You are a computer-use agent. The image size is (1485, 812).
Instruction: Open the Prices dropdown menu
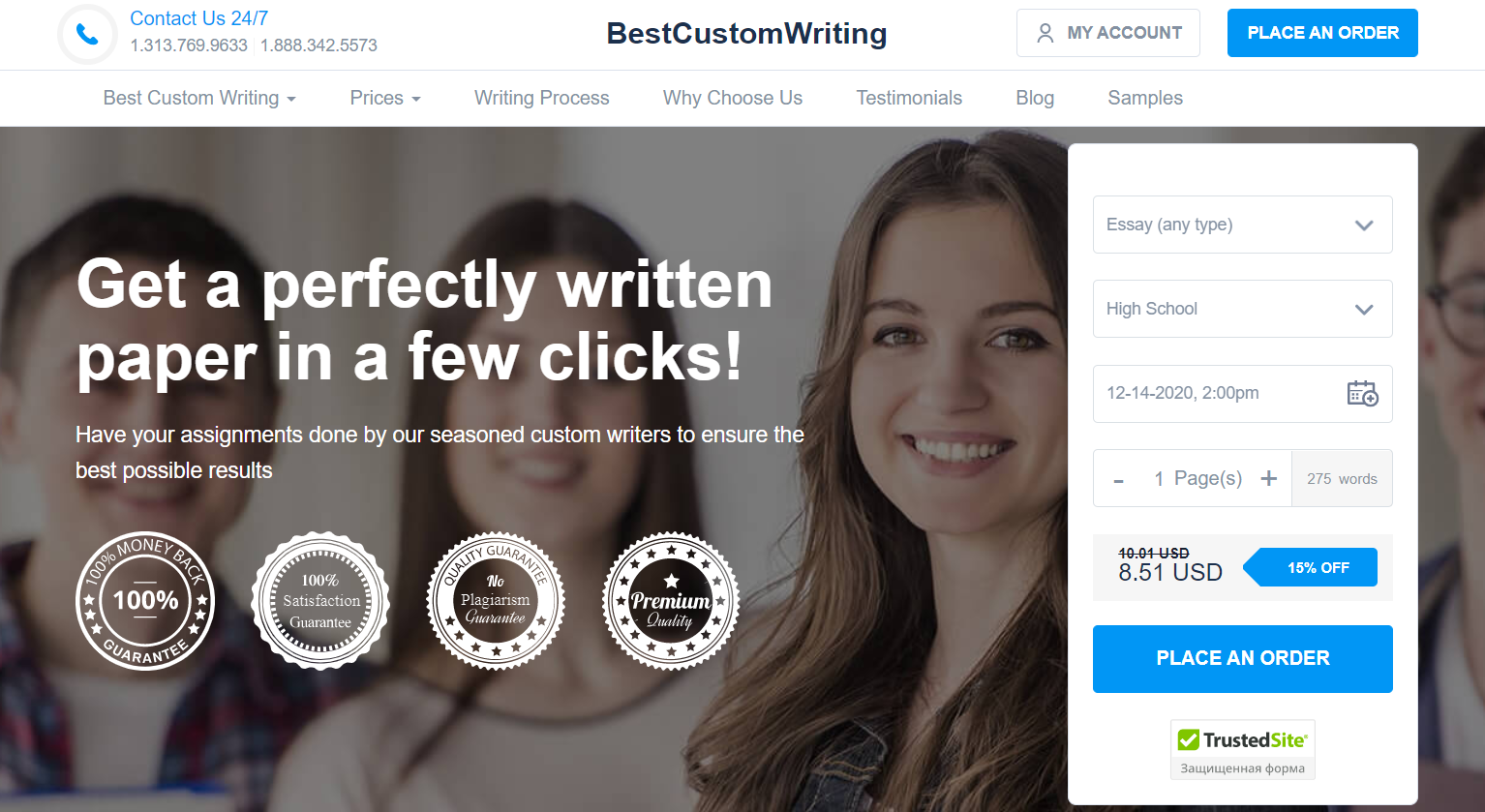385,98
